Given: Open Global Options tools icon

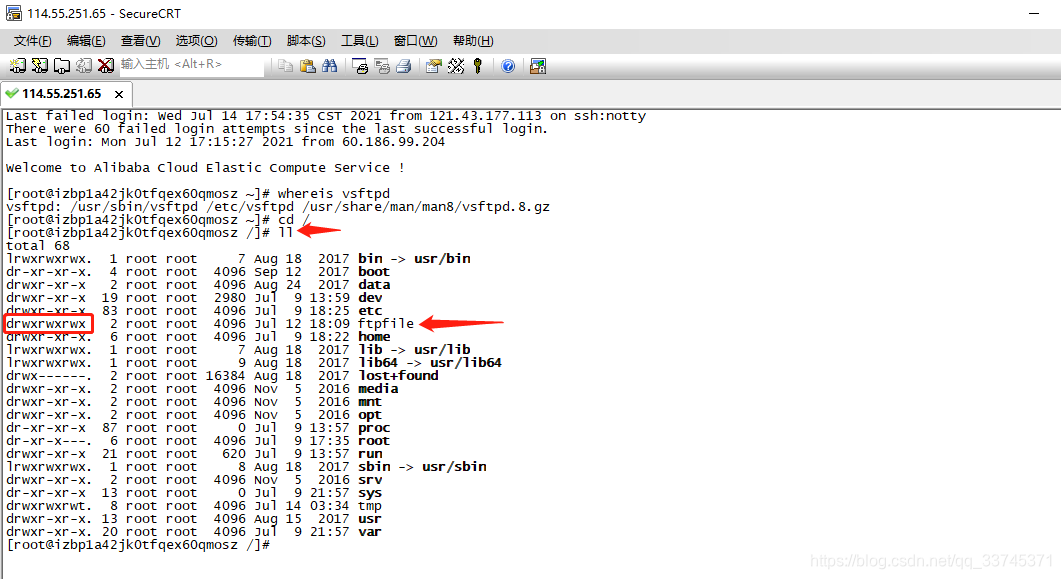Looking at the screenshot, I should (x=456, y=66).
